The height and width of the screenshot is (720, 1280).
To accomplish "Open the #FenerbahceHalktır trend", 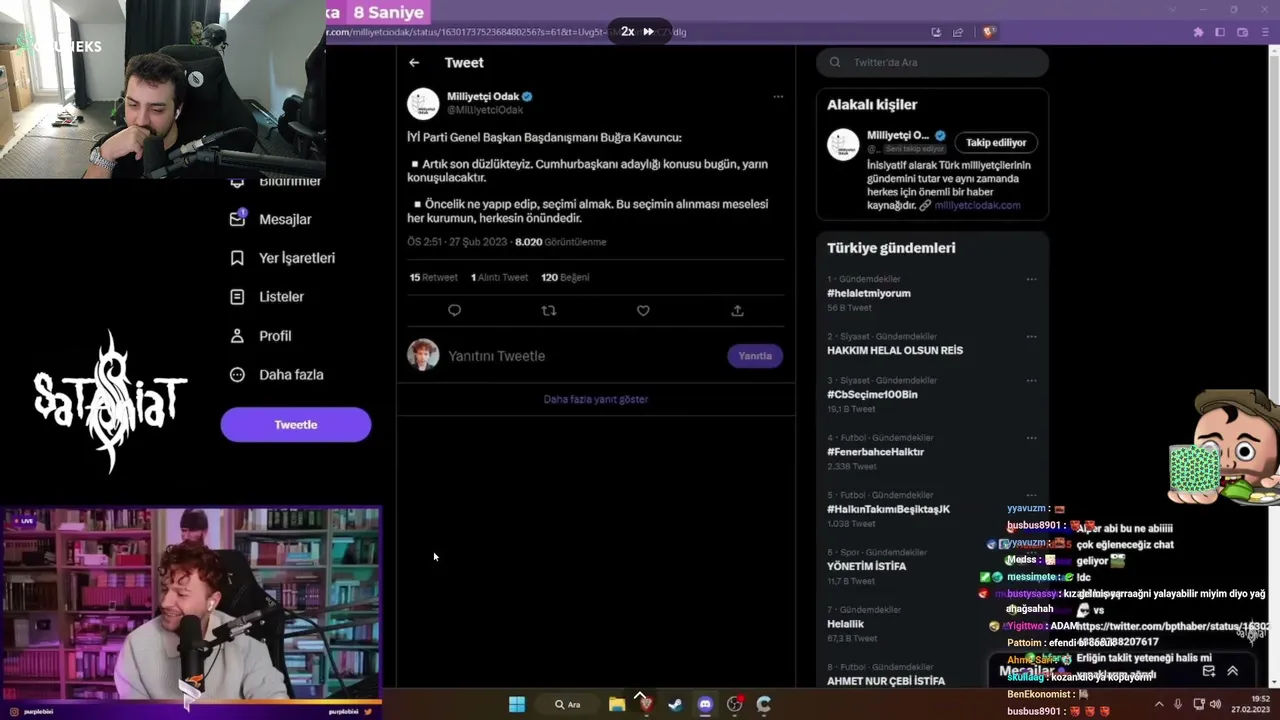I will pos(876,452).
